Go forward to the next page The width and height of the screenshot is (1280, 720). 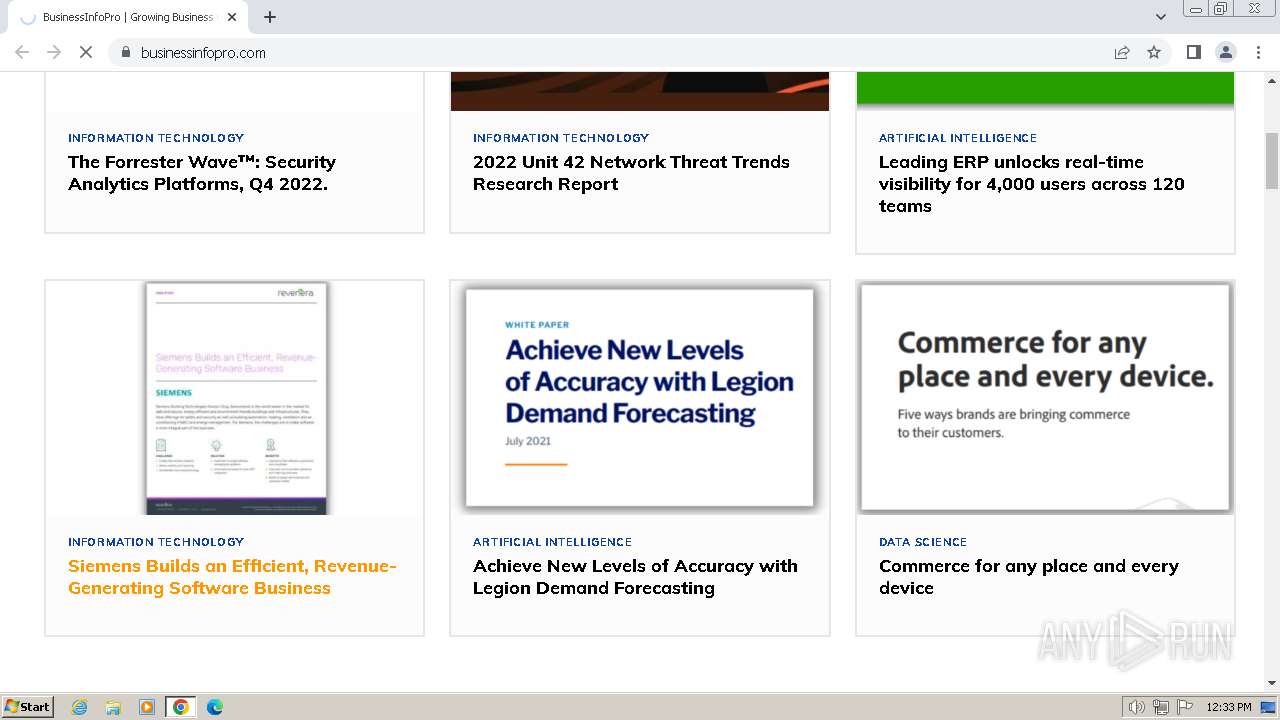[54, 52]
